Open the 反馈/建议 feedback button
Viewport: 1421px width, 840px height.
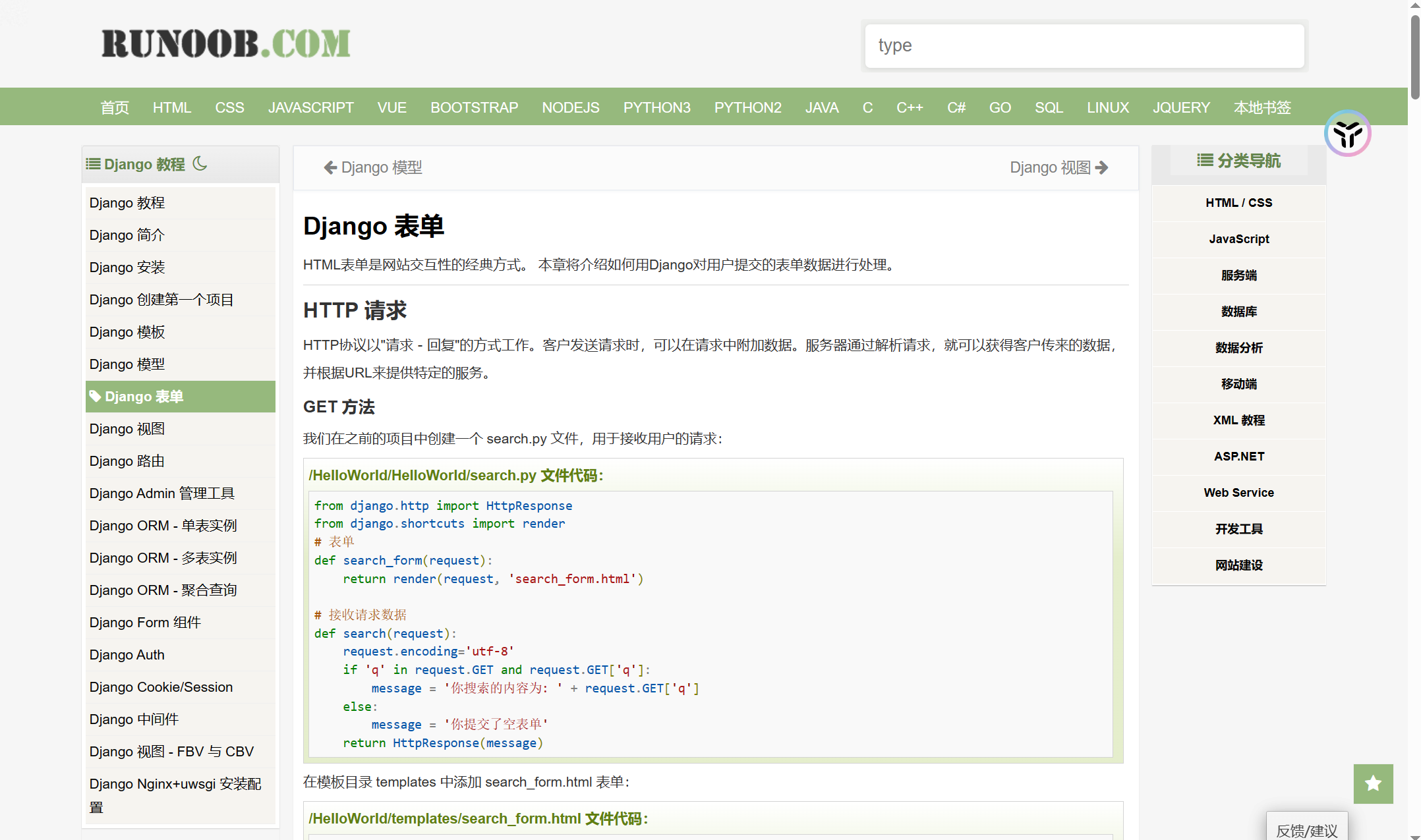1306,829
